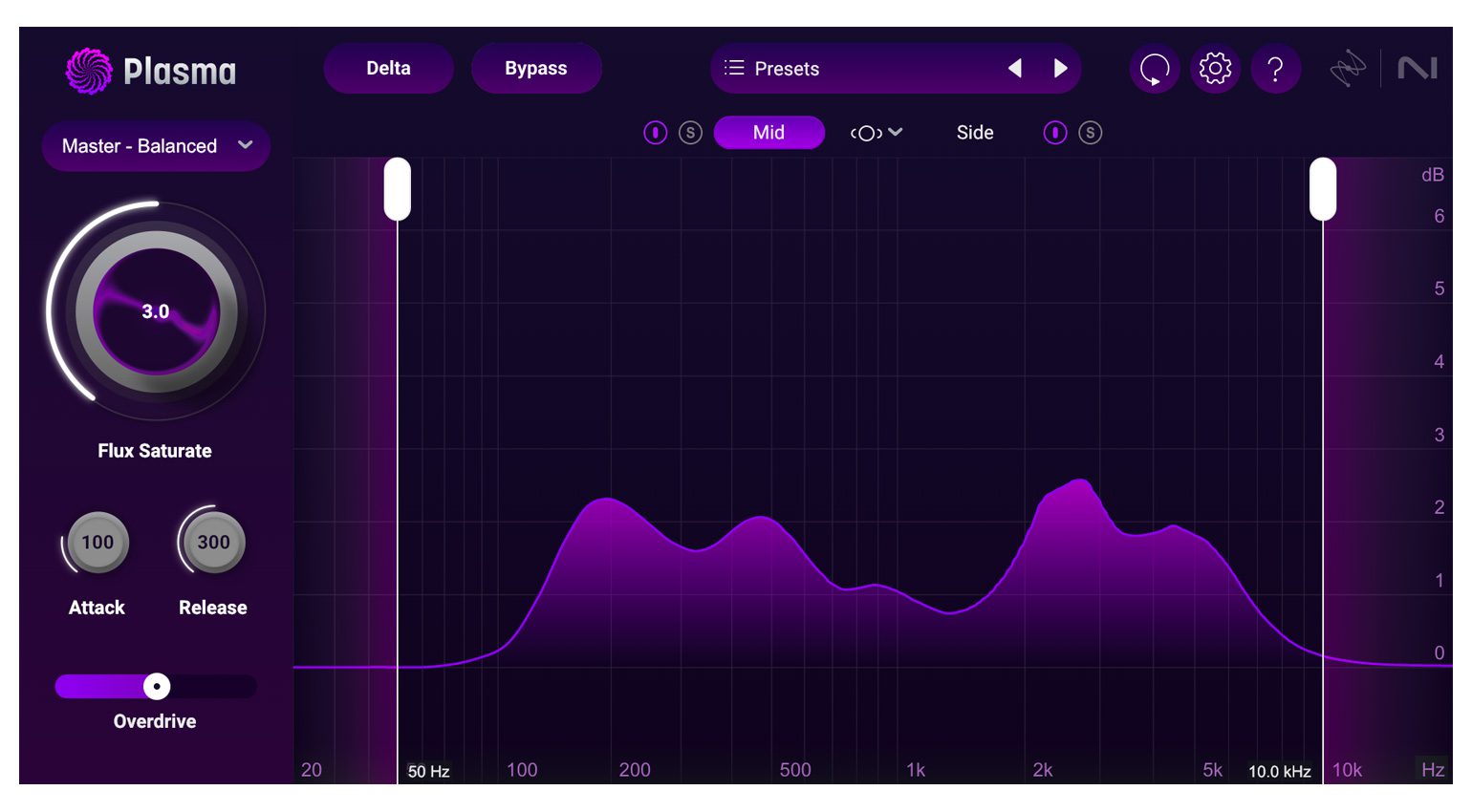This screenshot has width=1472, height=812.
Task: Open the channel mode dropdown
Action: 876,133
